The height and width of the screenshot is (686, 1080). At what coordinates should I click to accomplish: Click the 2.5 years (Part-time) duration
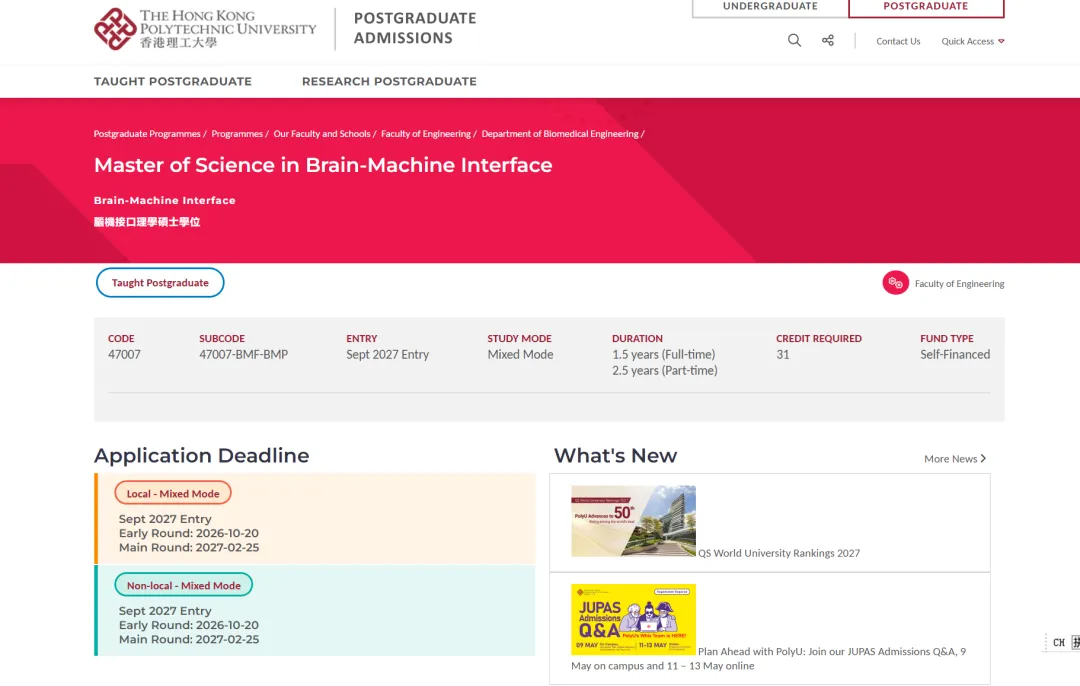pos(665,371)
